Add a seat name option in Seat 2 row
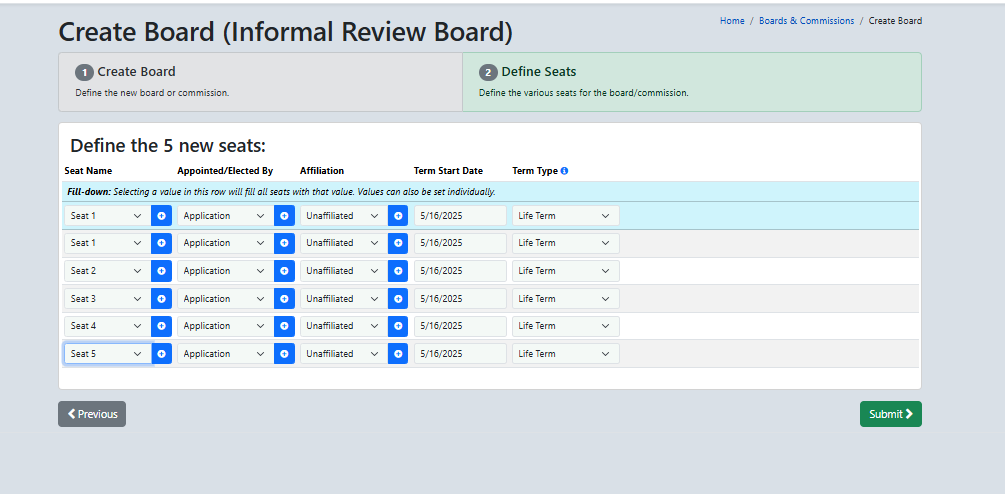 (x=162, y=271)
